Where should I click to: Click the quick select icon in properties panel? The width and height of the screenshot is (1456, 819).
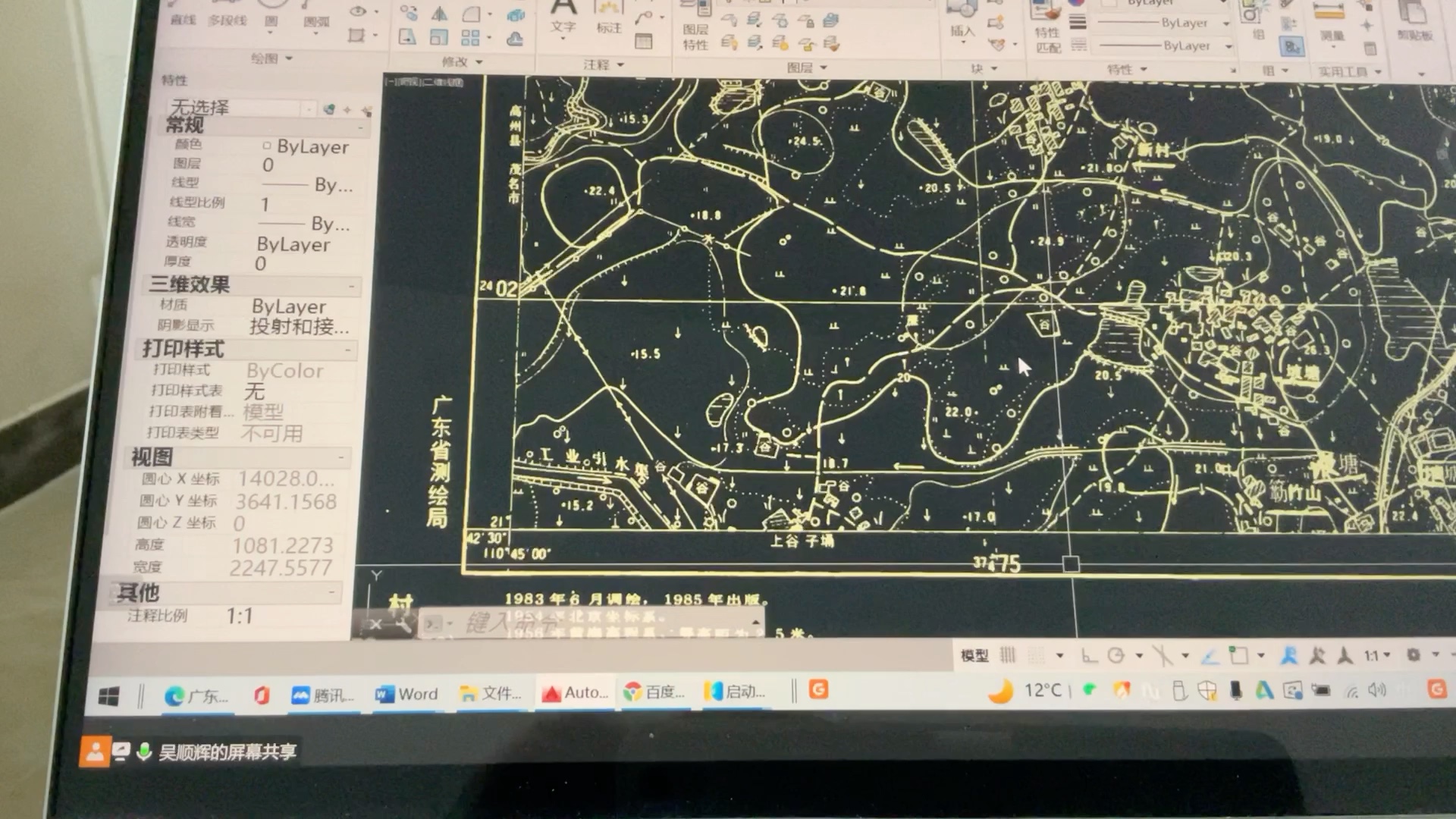pyautogui.click(x=366, y=111)
